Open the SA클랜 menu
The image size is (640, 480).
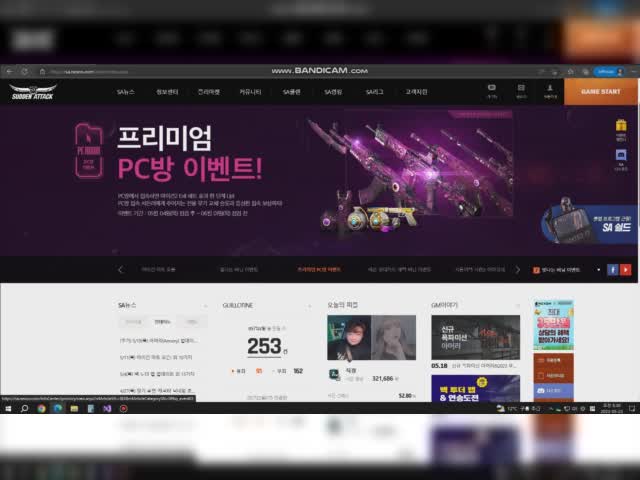pos(291,92)
